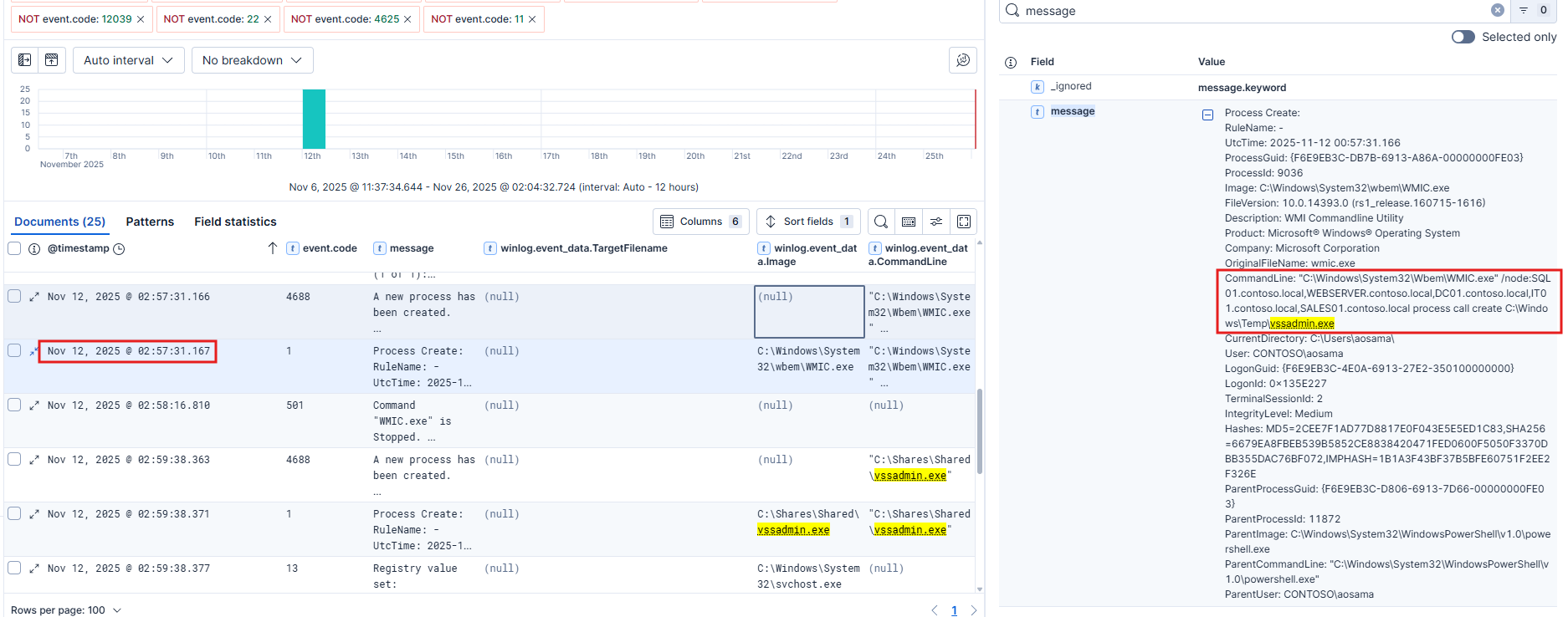
Task: Check the select-all rows checkbox
Action: pyautogui.click(x=14, y=248)
